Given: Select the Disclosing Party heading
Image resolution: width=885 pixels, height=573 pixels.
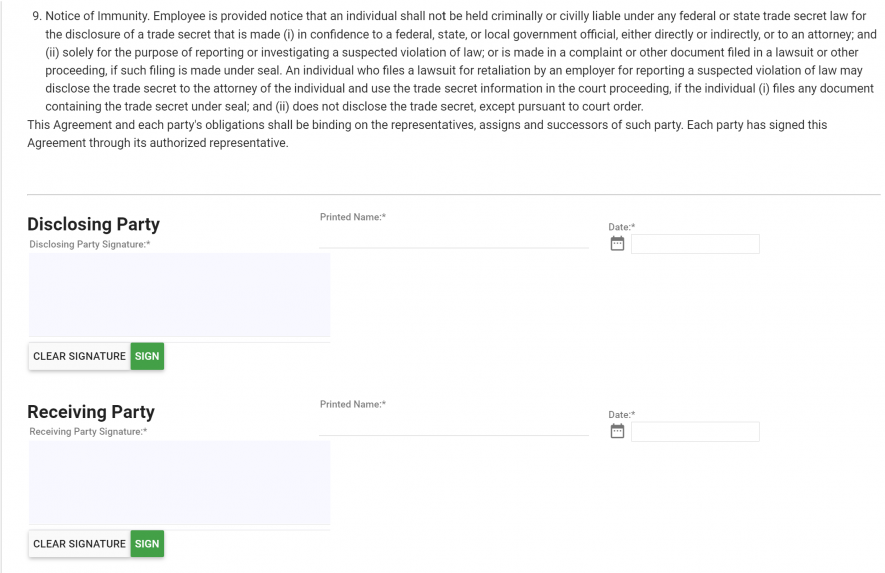Looking at the screenshot, I should coord(93,224).
